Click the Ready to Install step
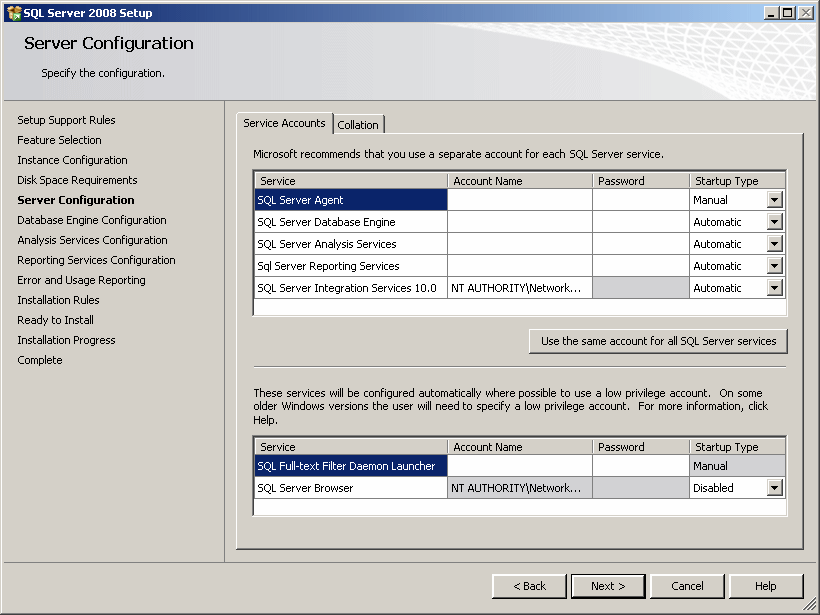The image size is (820, 615). click(55, 320)
